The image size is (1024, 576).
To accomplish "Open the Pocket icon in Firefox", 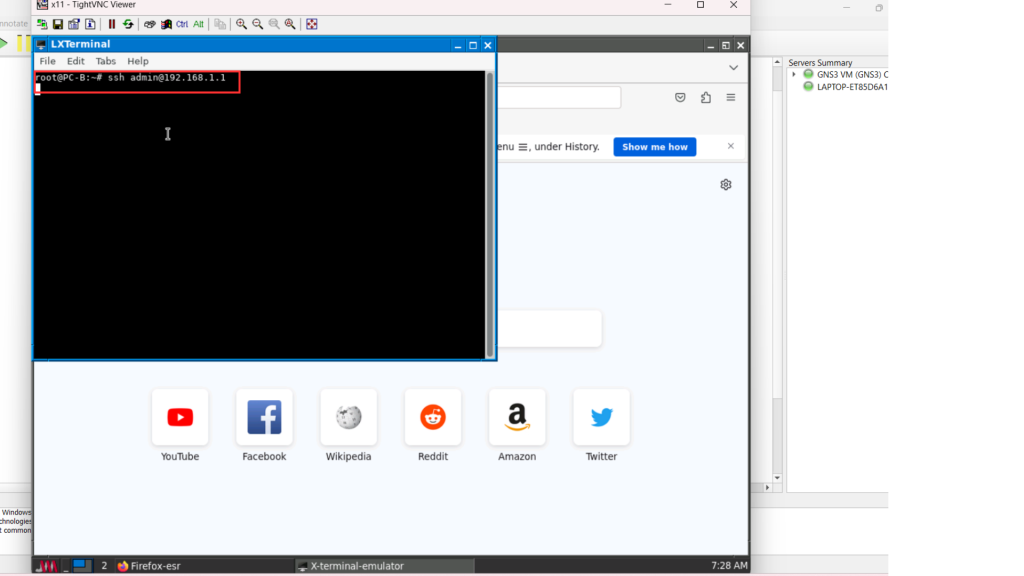I will tap(680, 97).
